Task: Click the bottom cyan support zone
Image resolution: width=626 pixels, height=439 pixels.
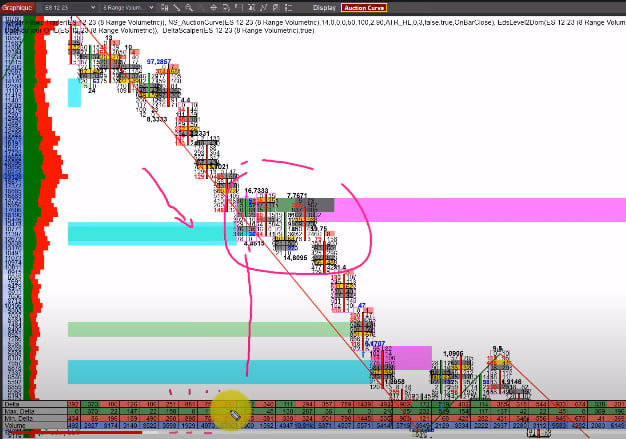Action: (200, 371)
